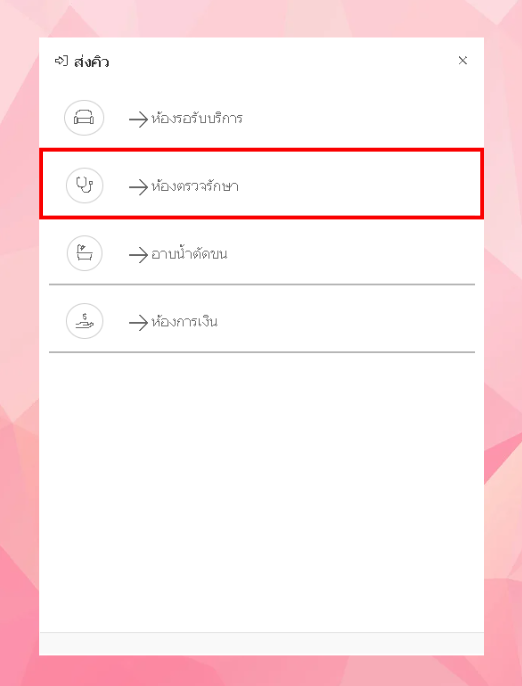
Task: Select ห้องรอรับบริการ label
Action: point(196,118)
